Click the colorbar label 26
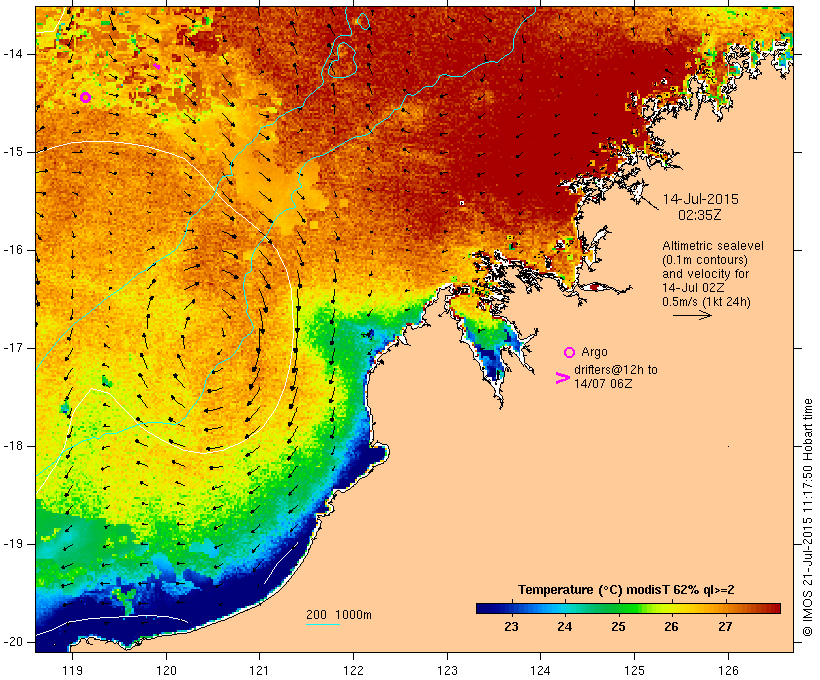Screen dimensions: 820x680 671,627
